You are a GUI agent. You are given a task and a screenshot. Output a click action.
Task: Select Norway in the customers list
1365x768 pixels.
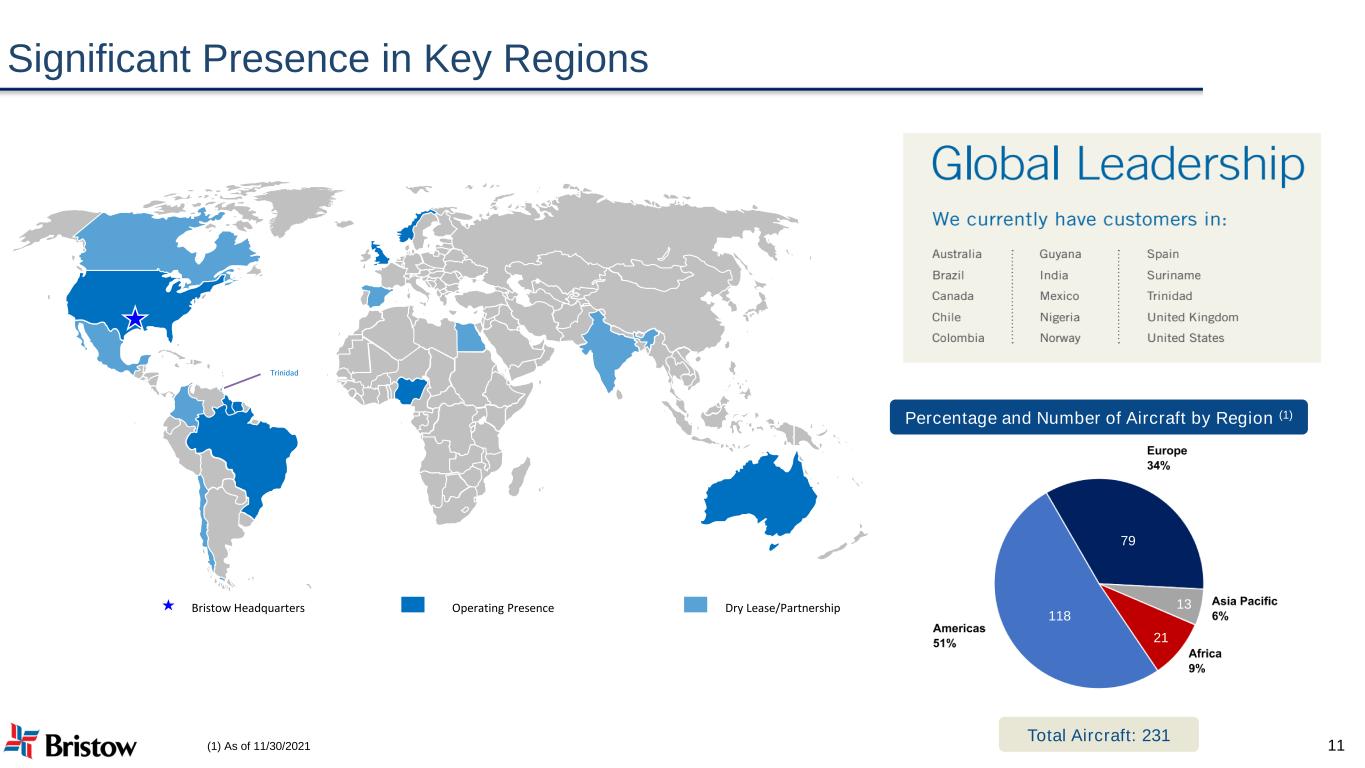click(x=1060, y=338)
